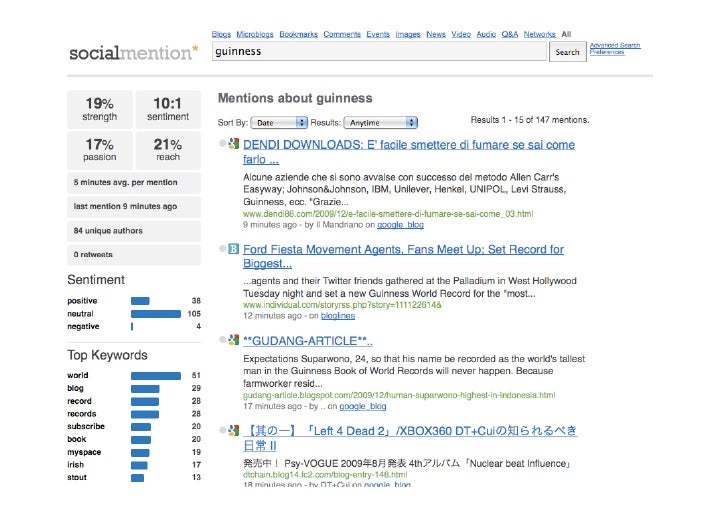Click the dendi86.com green URL
This screenshot has height=514, width=728.
click(x=388, y=214)
